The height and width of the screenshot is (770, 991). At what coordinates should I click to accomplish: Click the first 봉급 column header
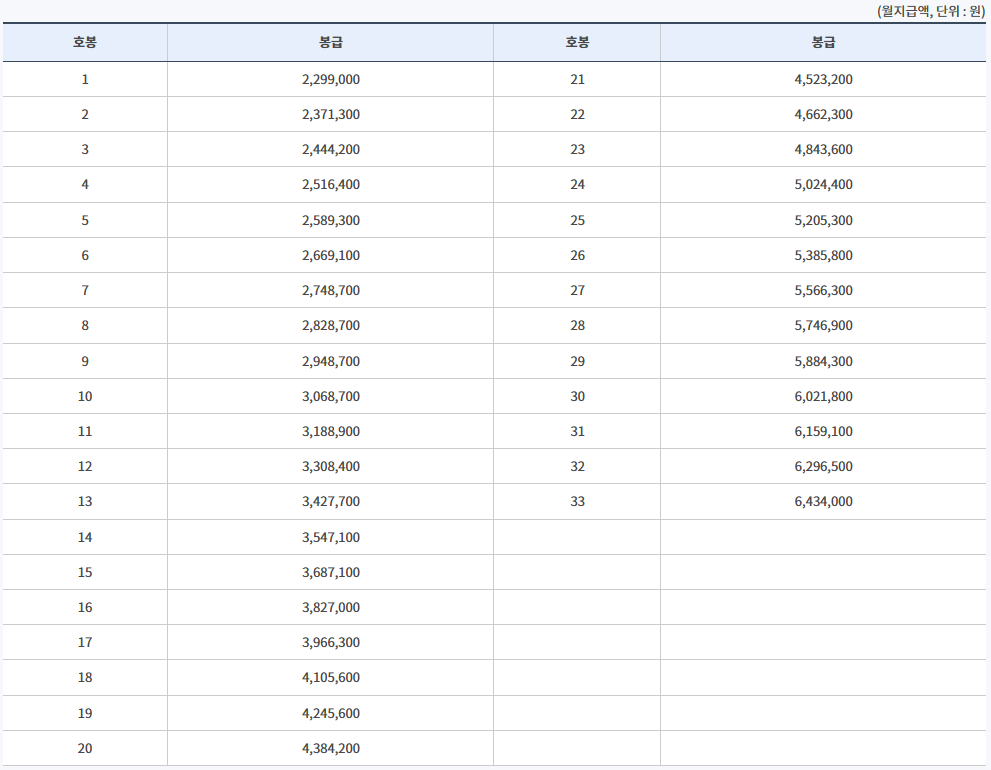click(330, 42)
